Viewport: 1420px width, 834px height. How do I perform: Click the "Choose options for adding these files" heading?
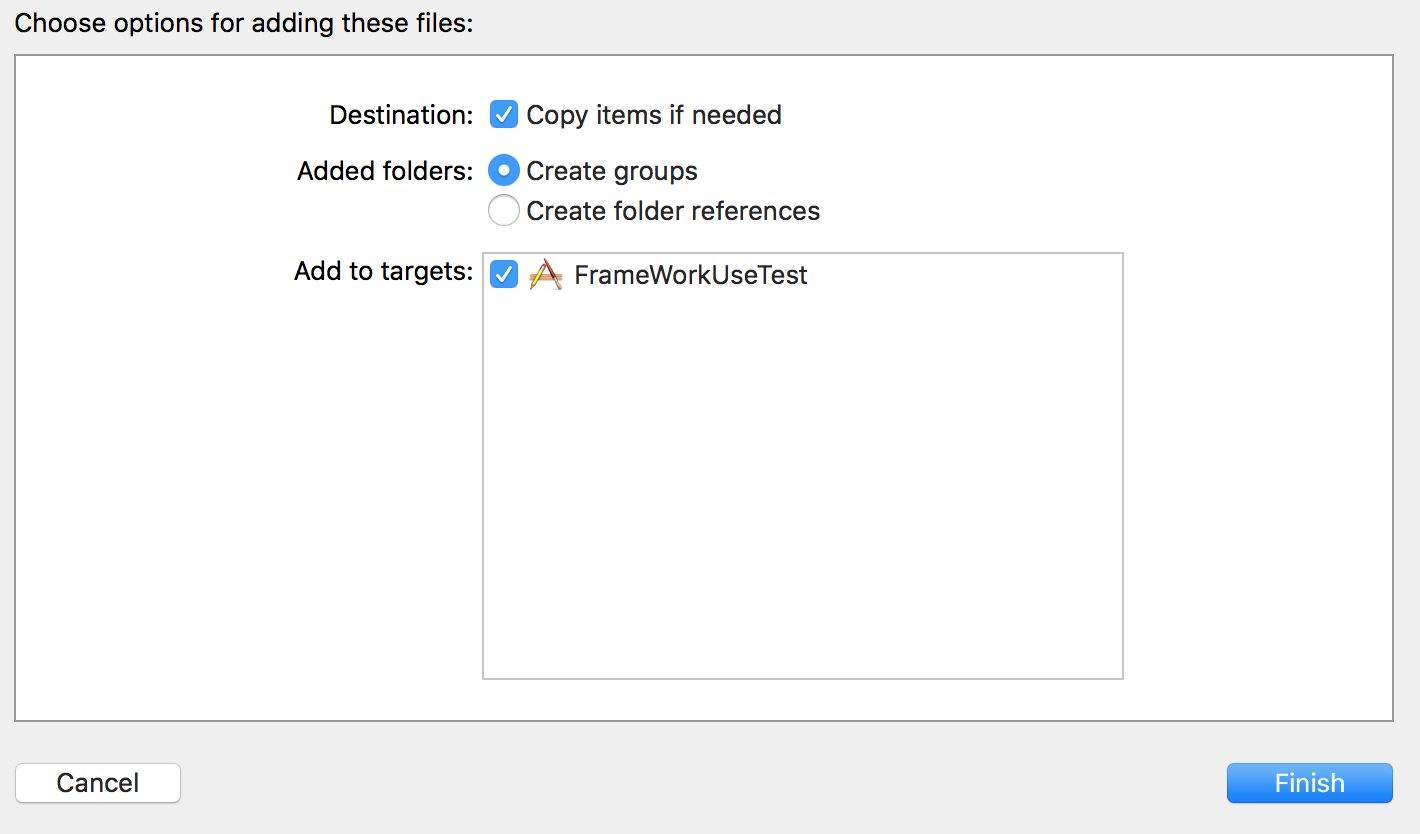coord(243,23)
